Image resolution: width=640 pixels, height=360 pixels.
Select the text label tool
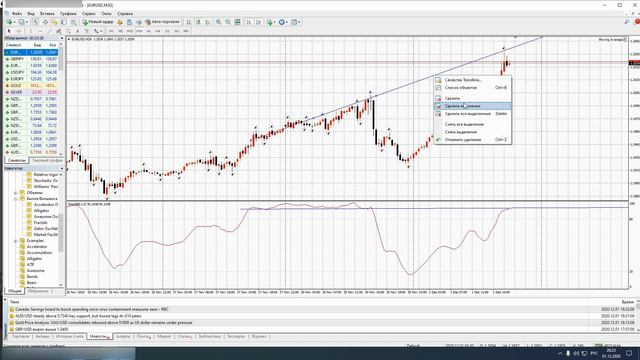[x=87, y=31]
